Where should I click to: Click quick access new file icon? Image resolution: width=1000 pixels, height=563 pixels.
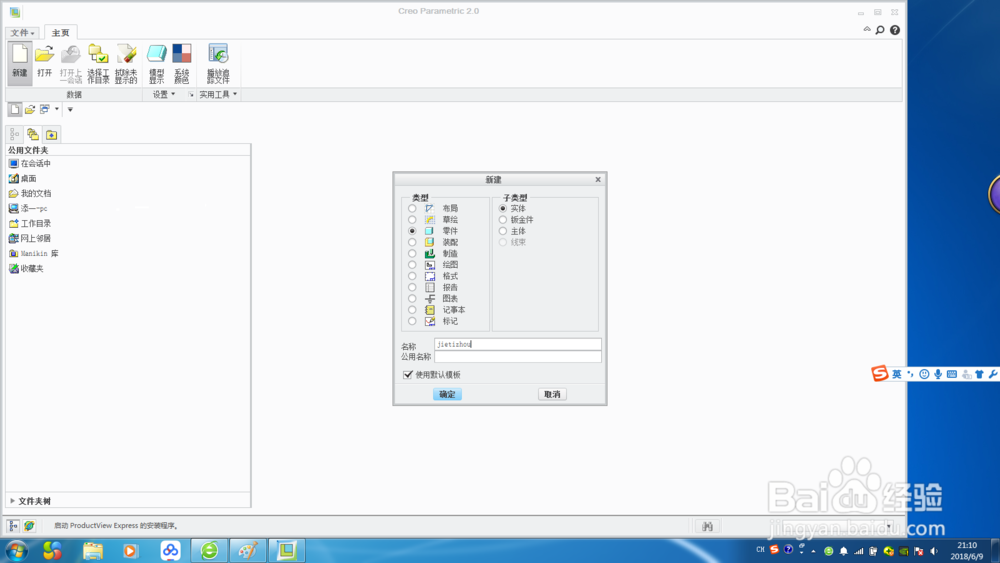tap(15, 110)
